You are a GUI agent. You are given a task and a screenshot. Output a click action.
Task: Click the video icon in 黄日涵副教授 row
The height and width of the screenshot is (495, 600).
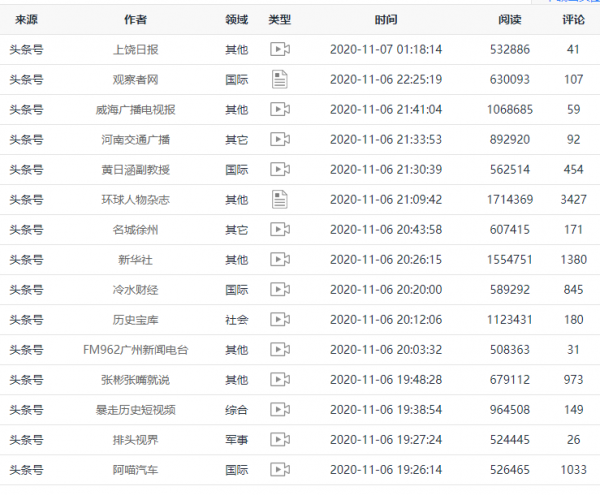280,169
